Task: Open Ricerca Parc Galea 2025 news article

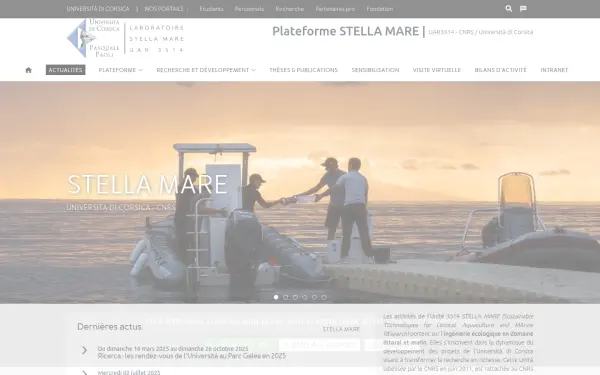Action: 192,356
